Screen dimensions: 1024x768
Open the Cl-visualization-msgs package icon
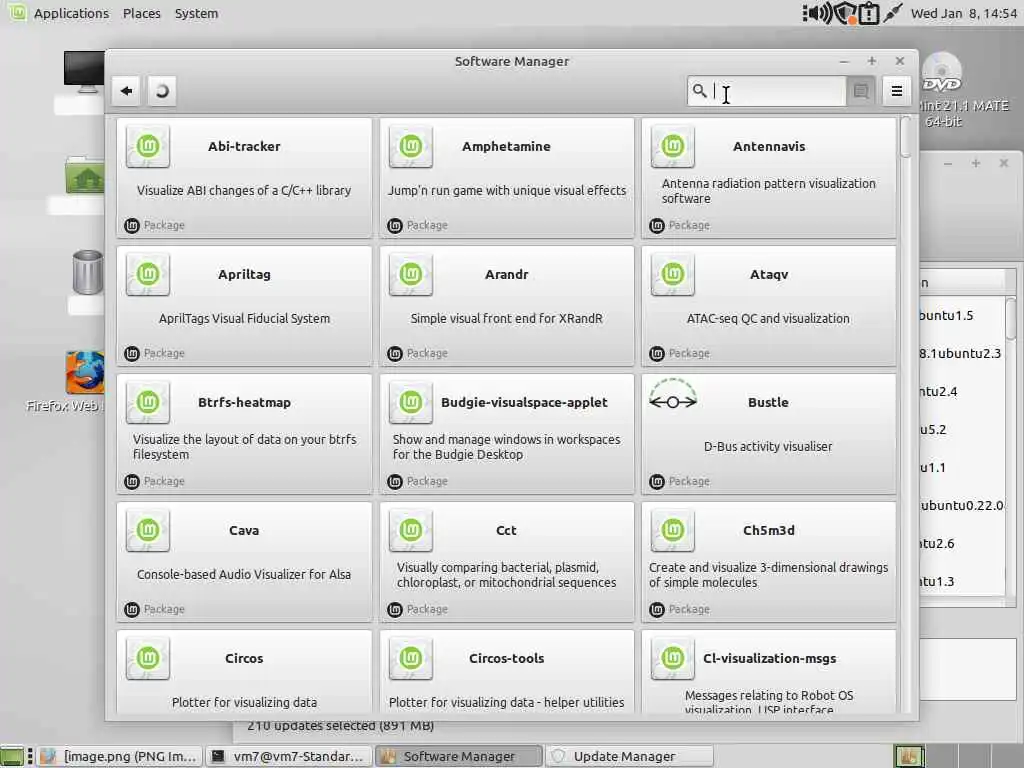click(x=673, y=658)
